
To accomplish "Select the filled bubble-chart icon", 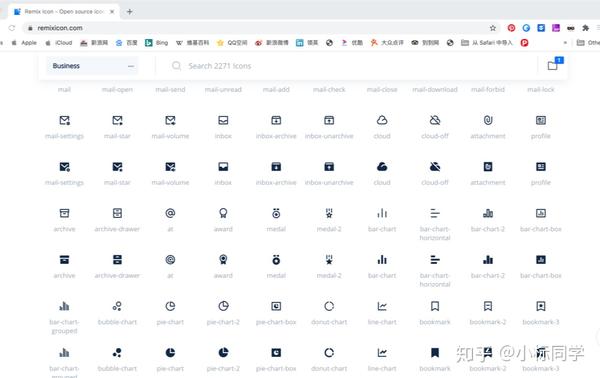I will tap(117, 353).
